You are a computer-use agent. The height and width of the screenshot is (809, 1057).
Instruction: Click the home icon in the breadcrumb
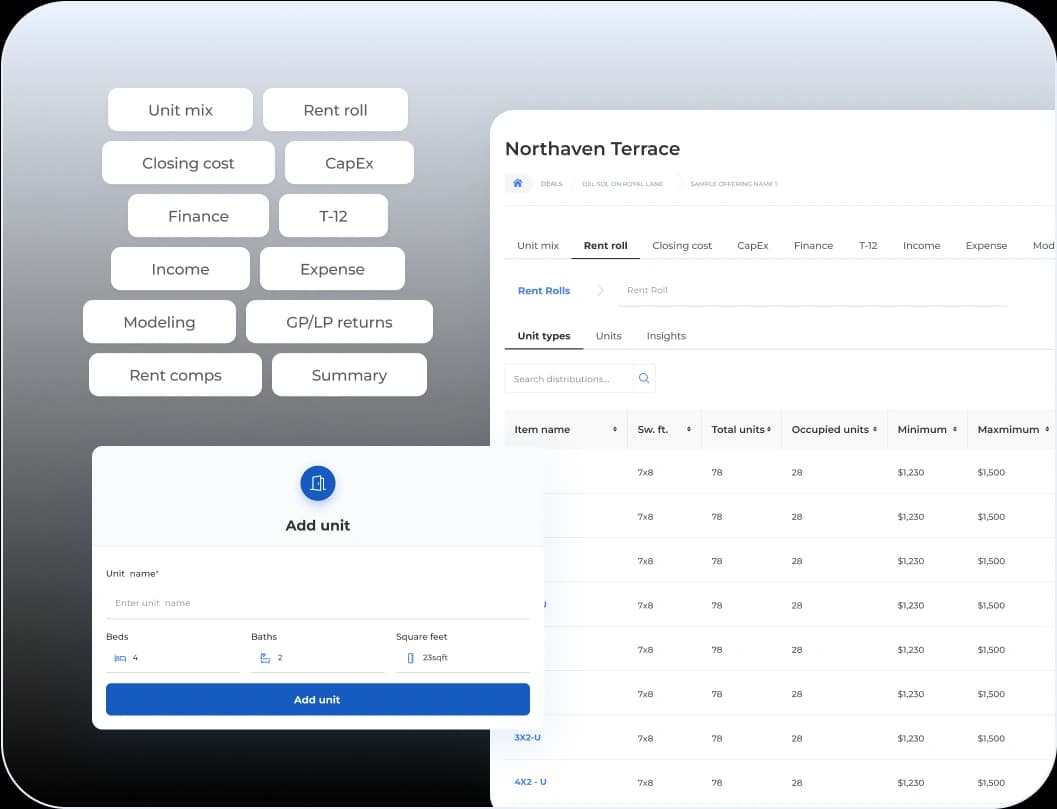click(517, 184)
